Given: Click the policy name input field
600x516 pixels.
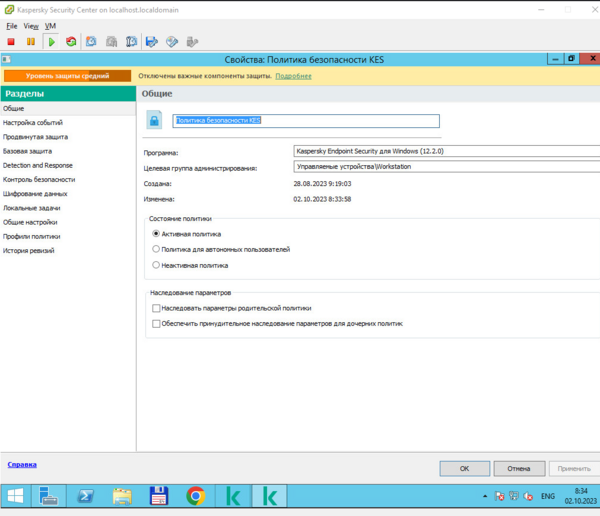Looking at the screenshot, I should 306,121.
